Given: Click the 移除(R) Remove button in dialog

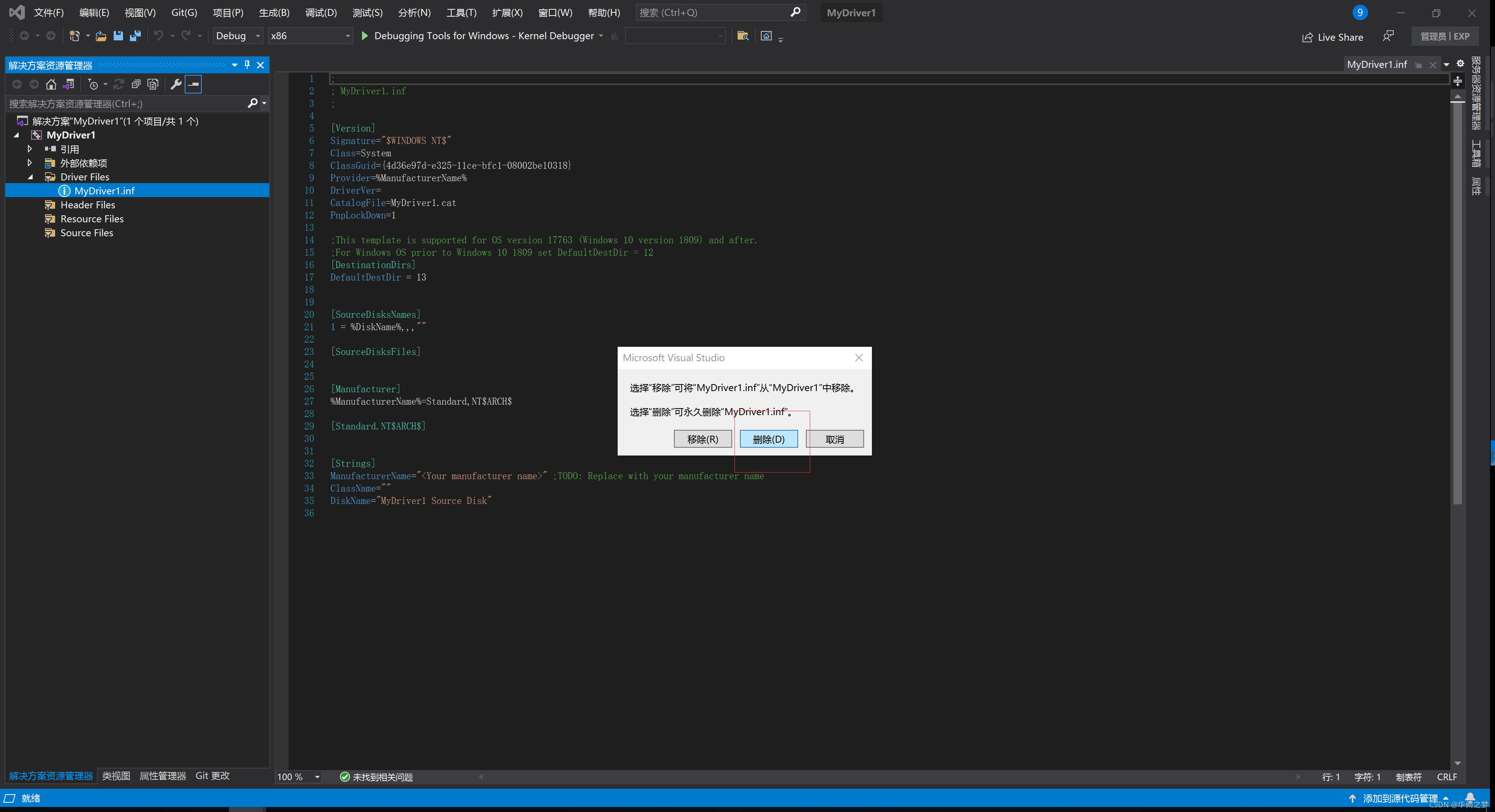Looking at the screenshot, I should 702,440.
